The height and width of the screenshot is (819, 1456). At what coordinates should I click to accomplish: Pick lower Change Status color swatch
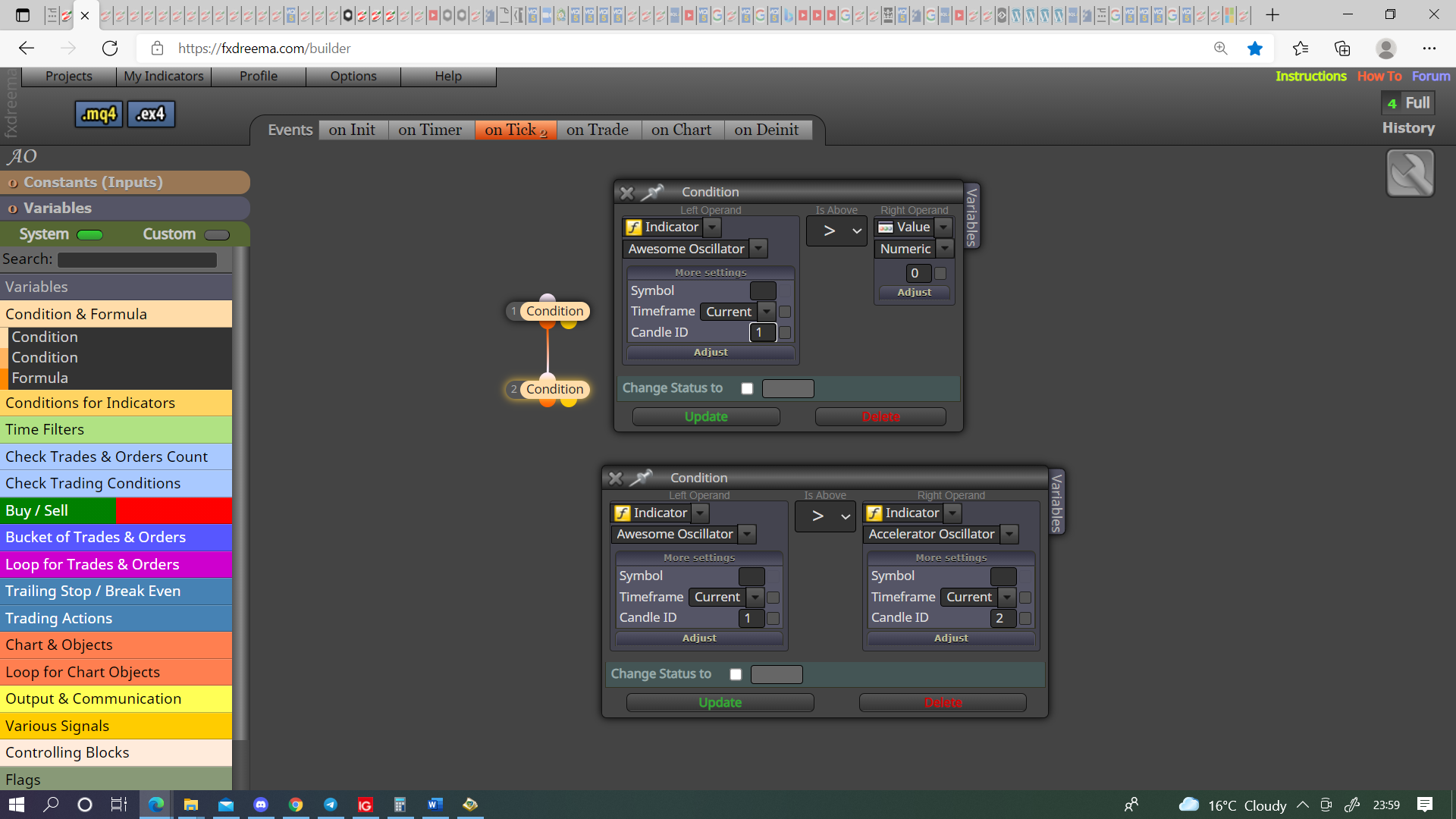click(x=777, y=675)
